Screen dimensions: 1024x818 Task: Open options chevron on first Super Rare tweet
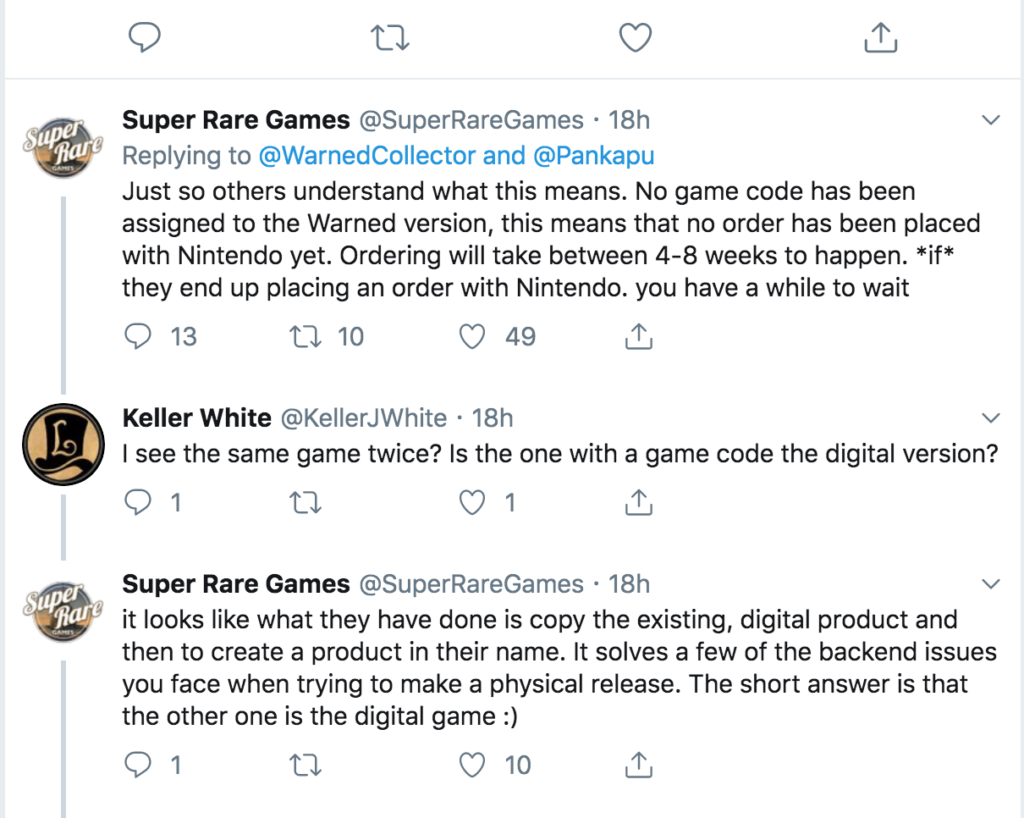(991, 121)
